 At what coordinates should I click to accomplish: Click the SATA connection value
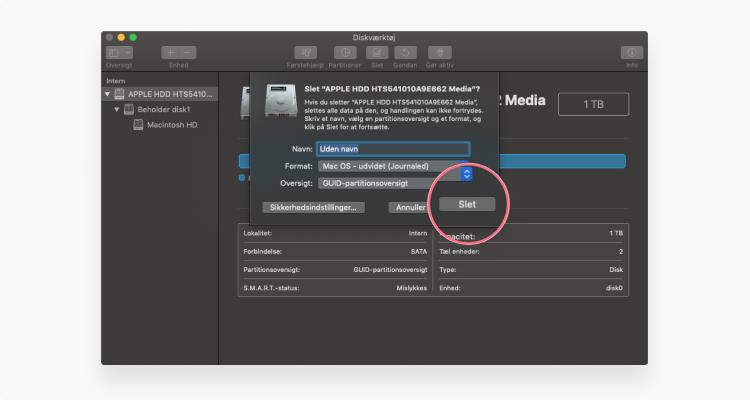click(419, 252)
